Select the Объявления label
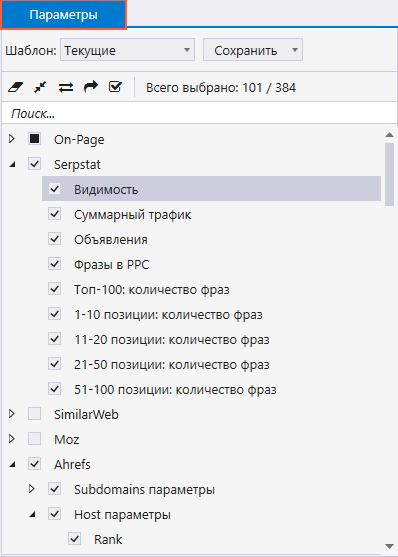 [111, 239]
